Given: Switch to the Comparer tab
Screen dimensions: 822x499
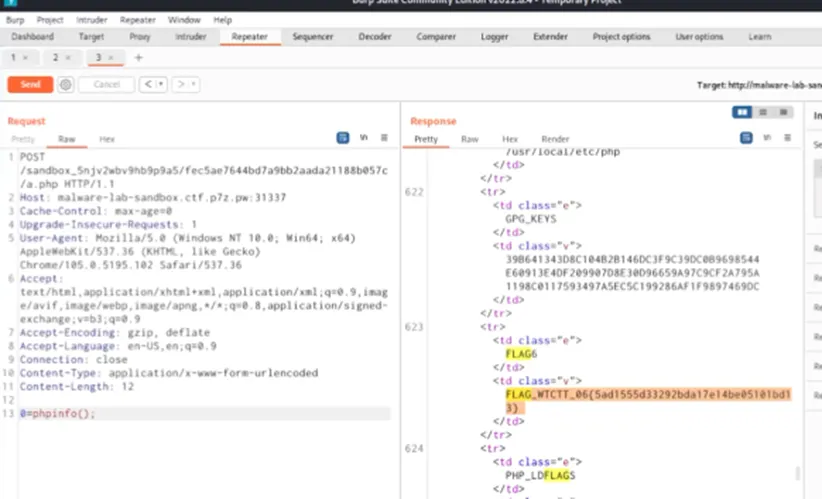Looking at the screenshot, I should (x=436, y=37).
